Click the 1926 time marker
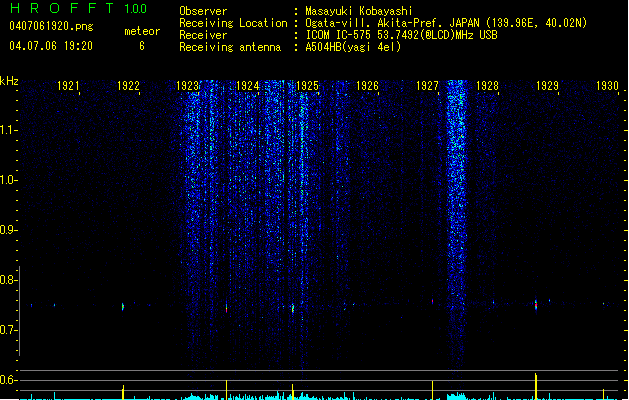 [367, 86]
